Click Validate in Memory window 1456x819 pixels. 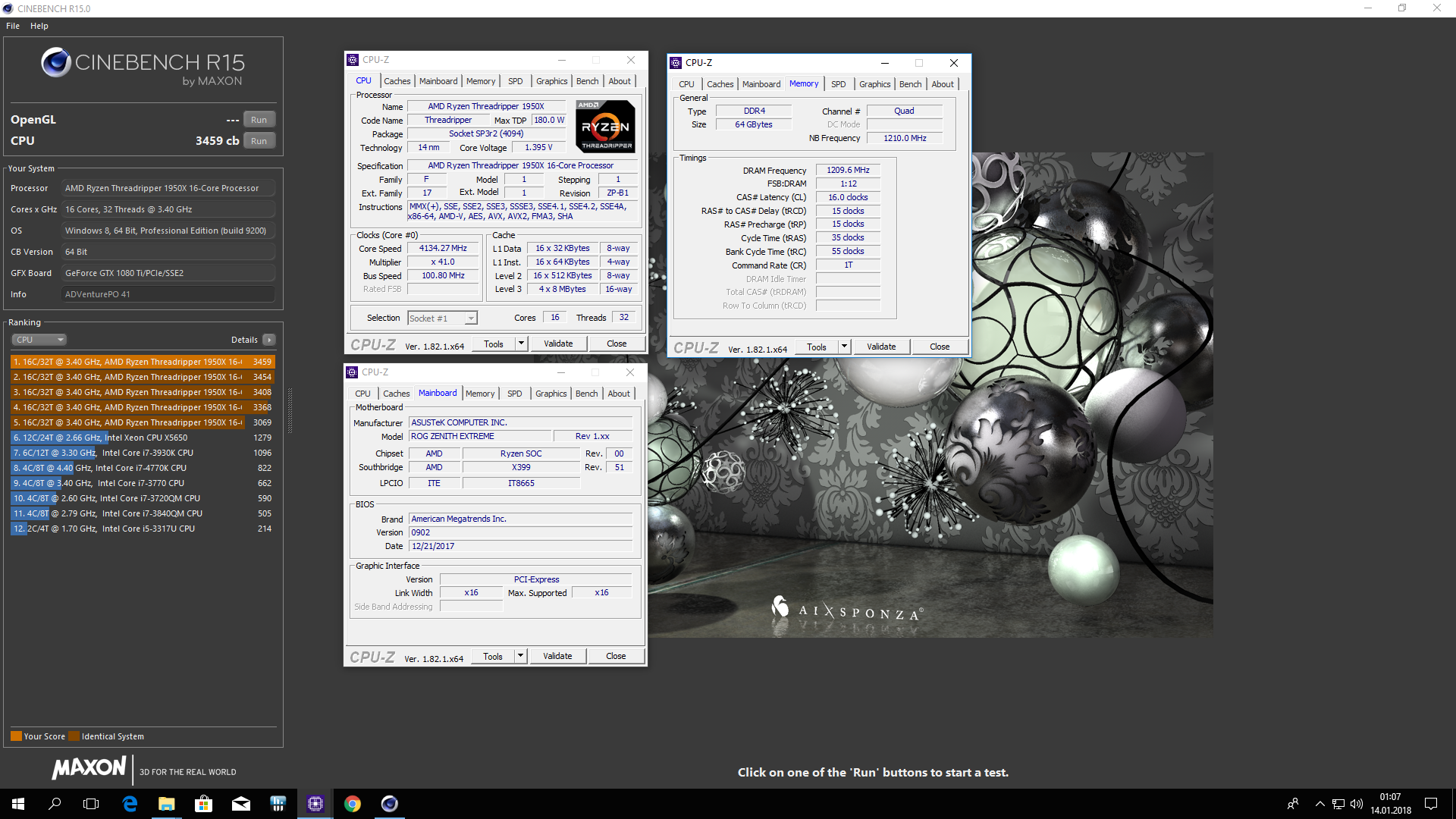[881, 347]
